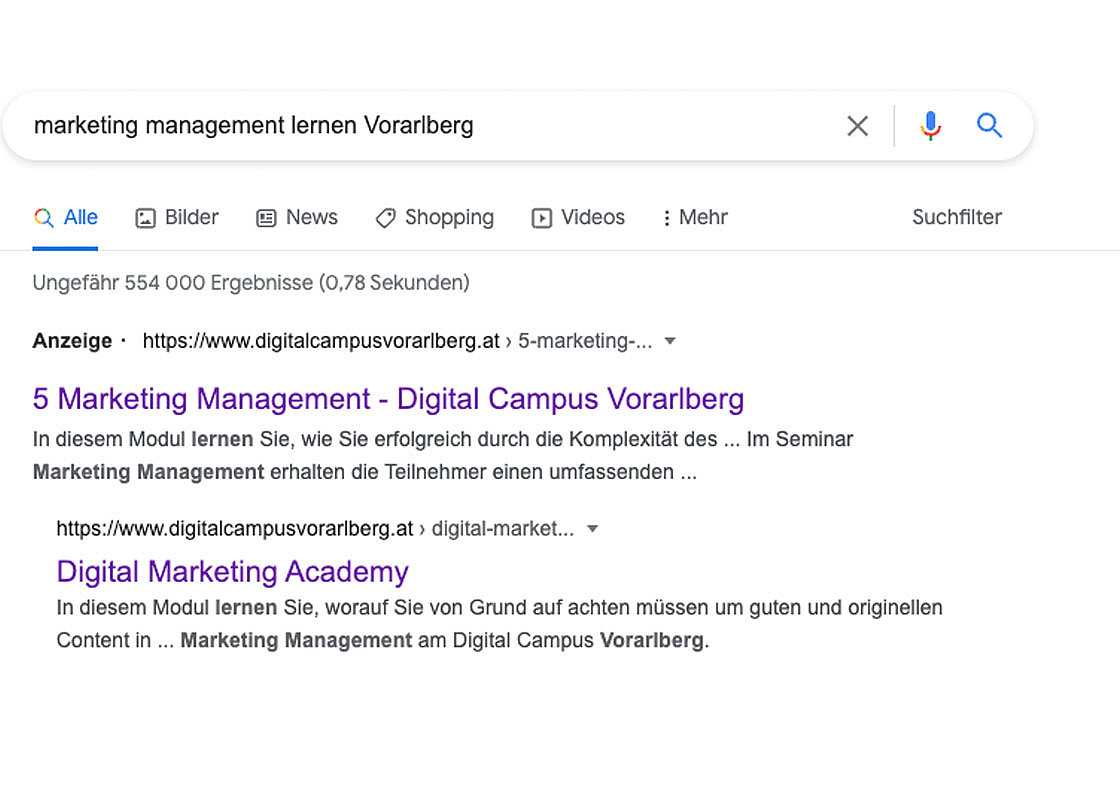Viewport: 1120px width, 800px height.
Task: Click the X to clear the search query
Action: pos(857,125)
